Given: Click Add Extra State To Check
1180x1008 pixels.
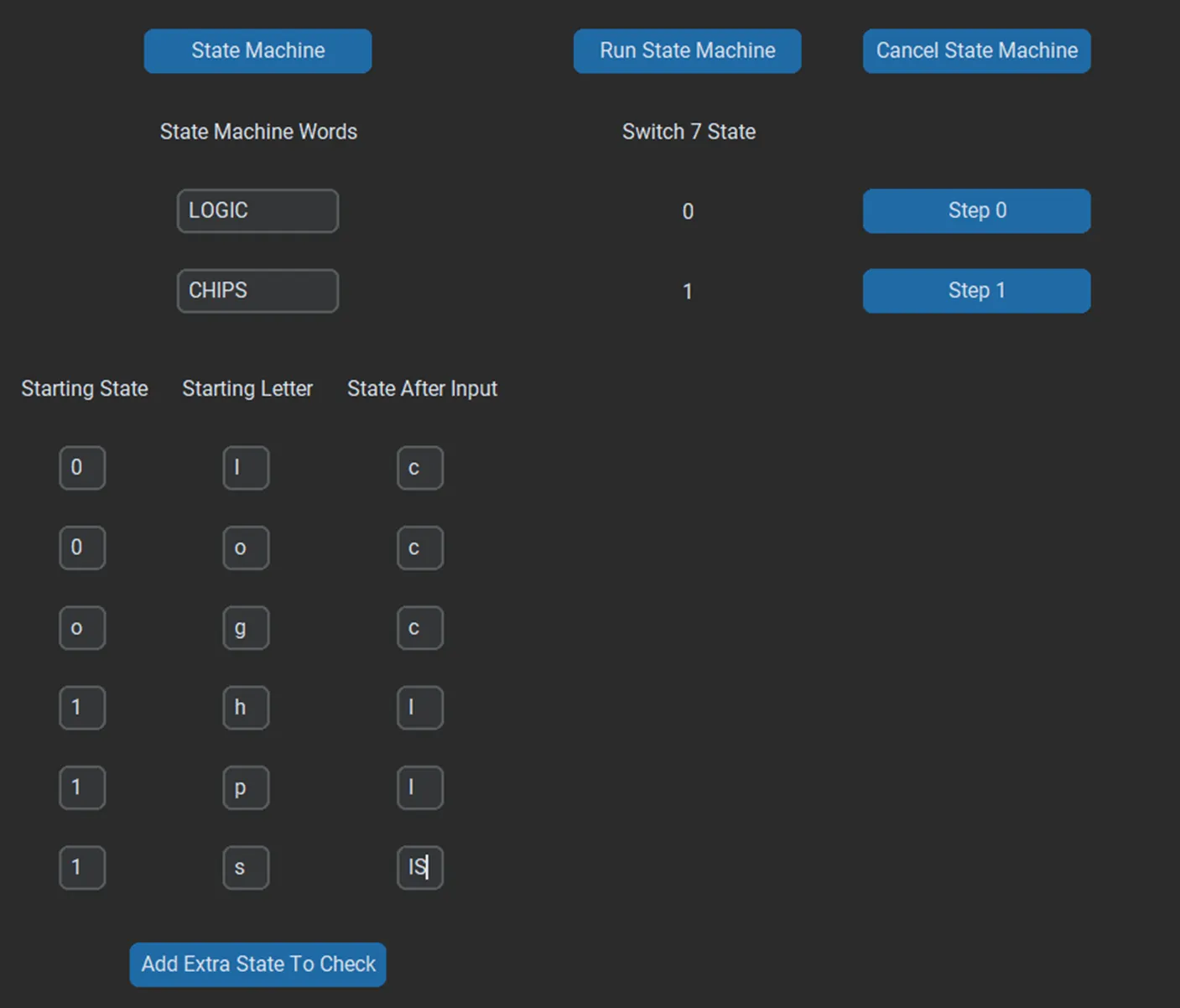Looking at the screenshot, I should tap(257, 964).
